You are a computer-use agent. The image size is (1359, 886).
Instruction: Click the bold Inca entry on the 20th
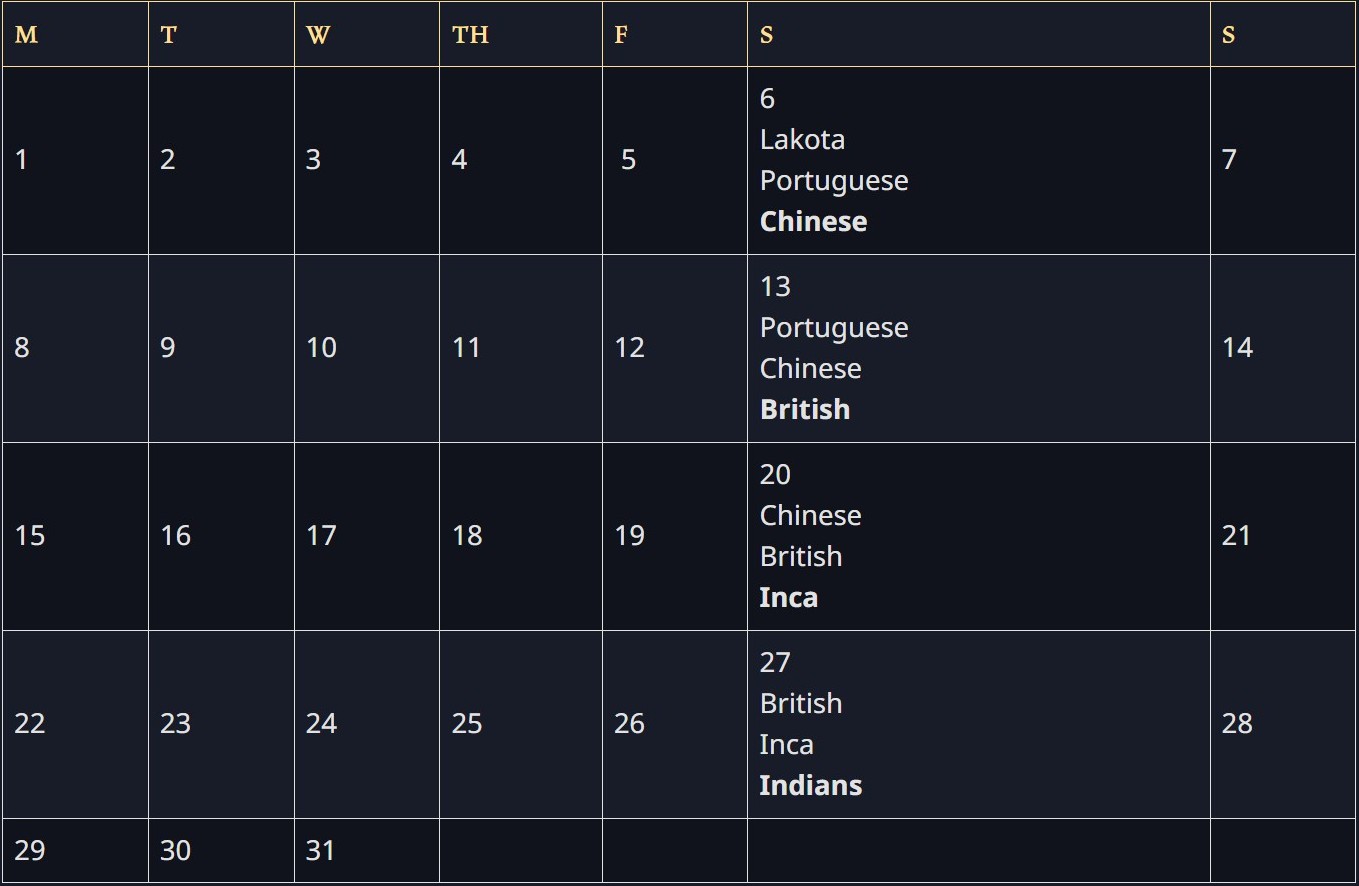(789, 598)
